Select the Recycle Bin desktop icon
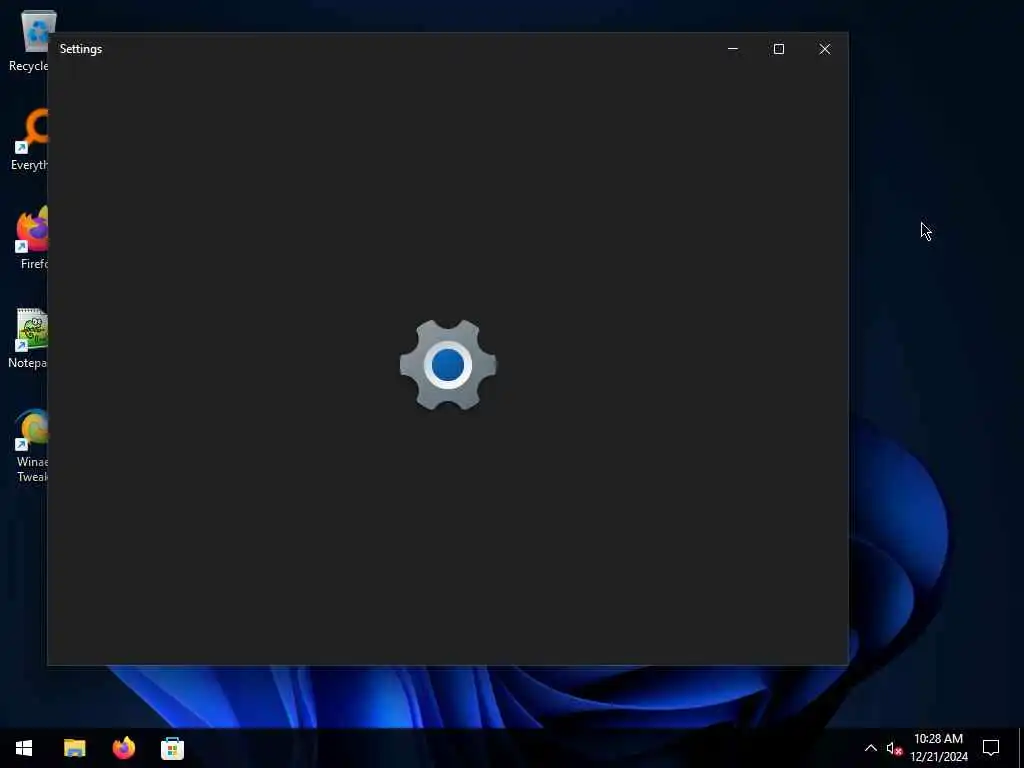Image resolution: width=1024 pixels, height=768 pixels. [29, 40]
